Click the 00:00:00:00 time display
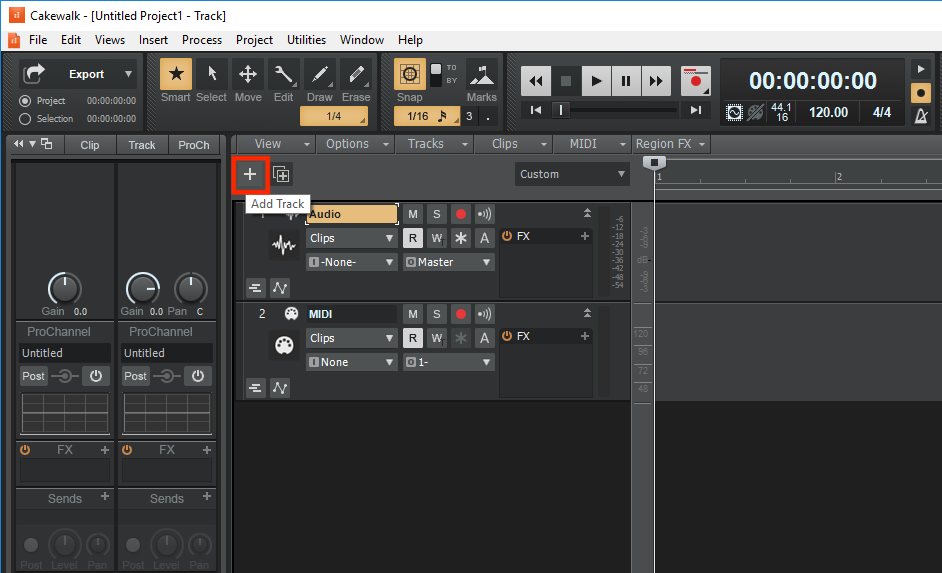Image resolution: width=942 pixels, height=573 pixels. coord(812,80)
